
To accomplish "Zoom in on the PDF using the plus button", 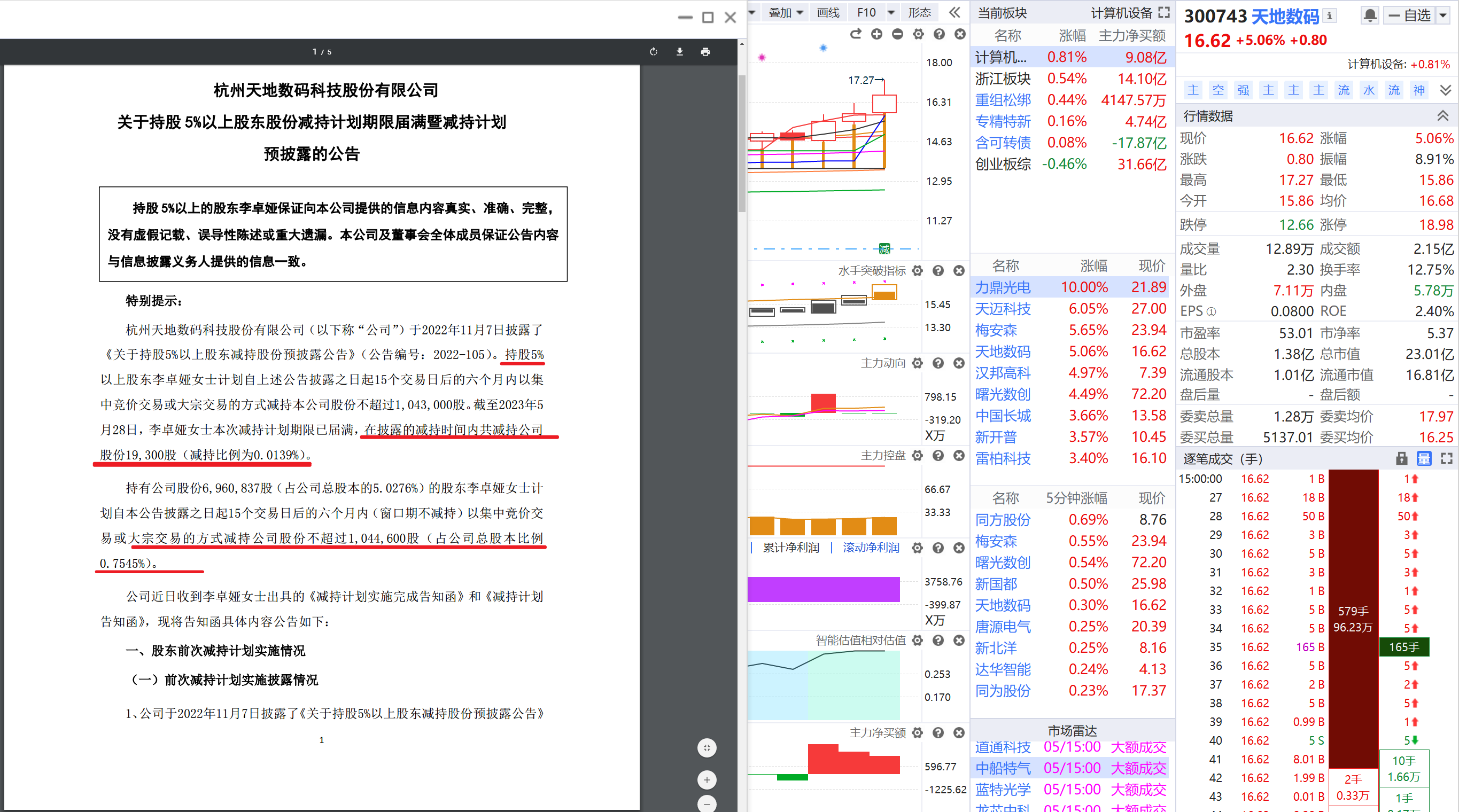I will 707,780.
